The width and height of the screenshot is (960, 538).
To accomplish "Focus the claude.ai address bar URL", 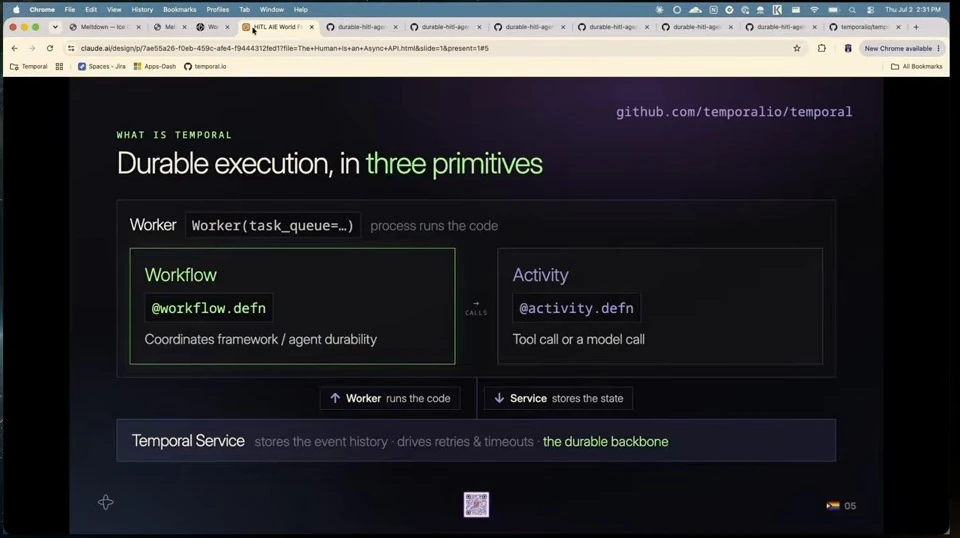I will click(x=285, y=48).
